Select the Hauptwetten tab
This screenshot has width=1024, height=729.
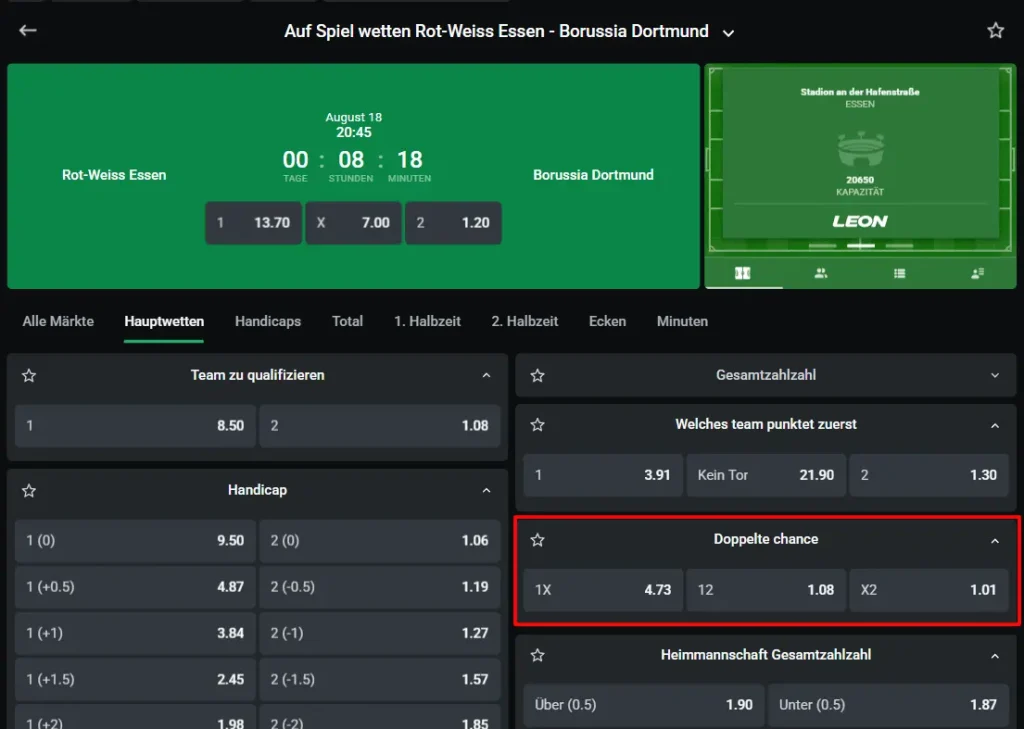click(x=164, y=321)
